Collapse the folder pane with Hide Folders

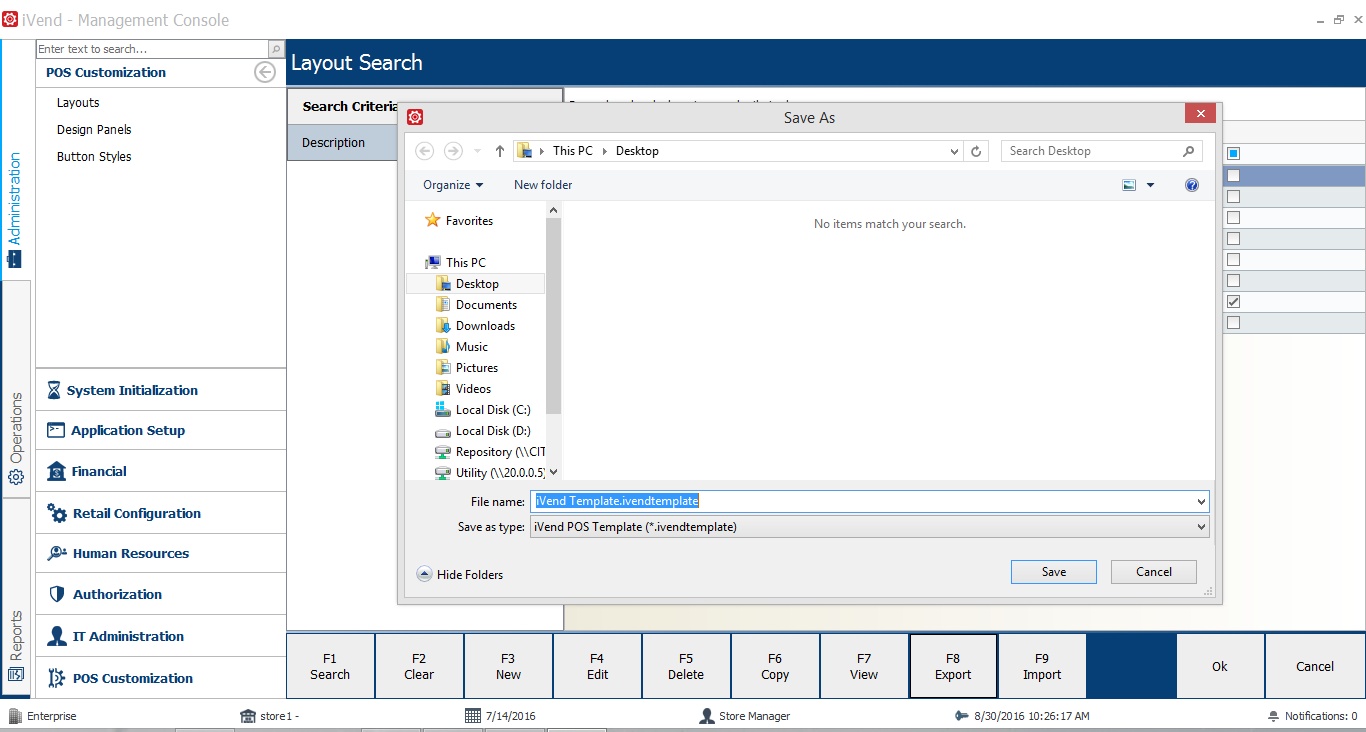pos(460,574)
